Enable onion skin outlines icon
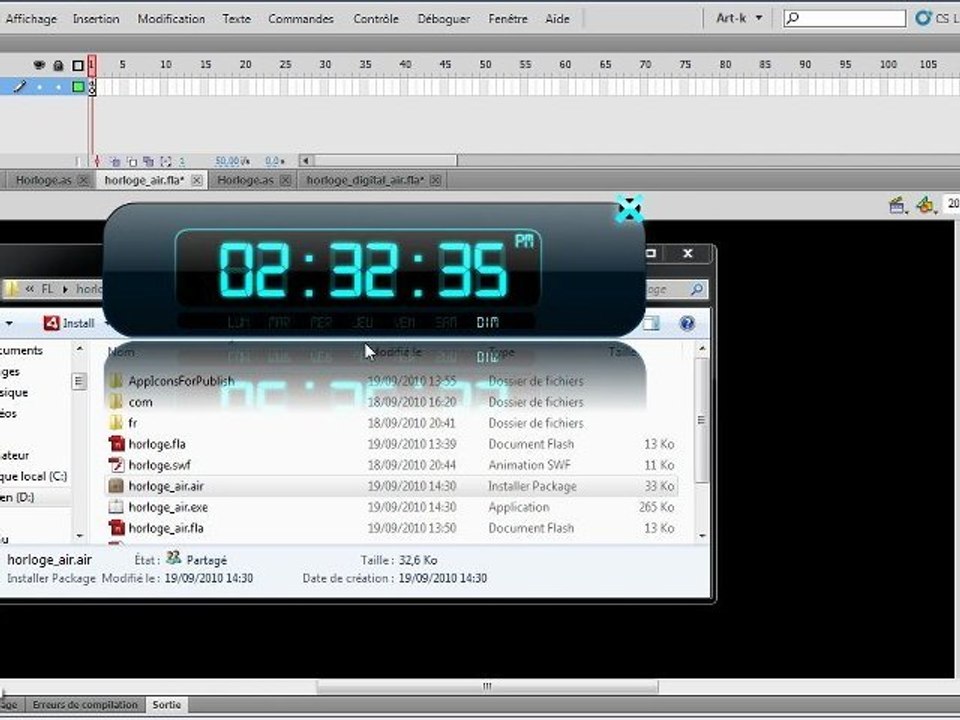This screenshot has height=720, width=960. click(x=132, y=162)
